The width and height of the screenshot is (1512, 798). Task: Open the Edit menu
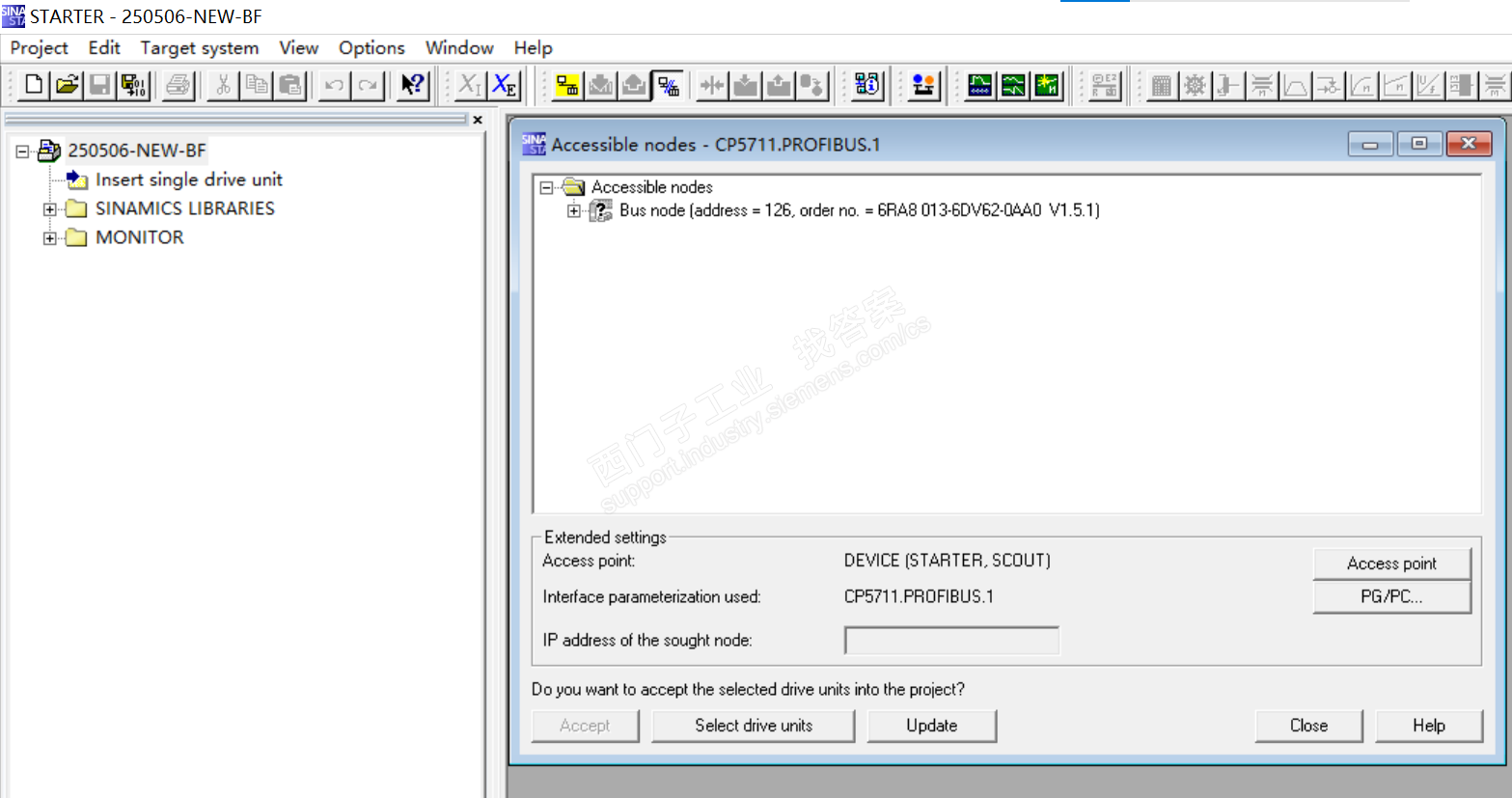click(104, 47)
